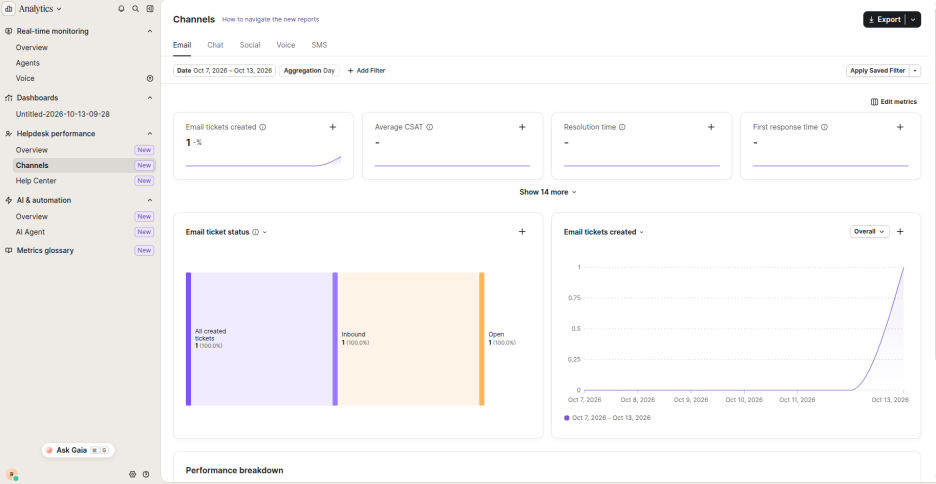Collapse the Dashboards section chevron
The height and width of the screenshot is (484, 936).
pos(150,98)
